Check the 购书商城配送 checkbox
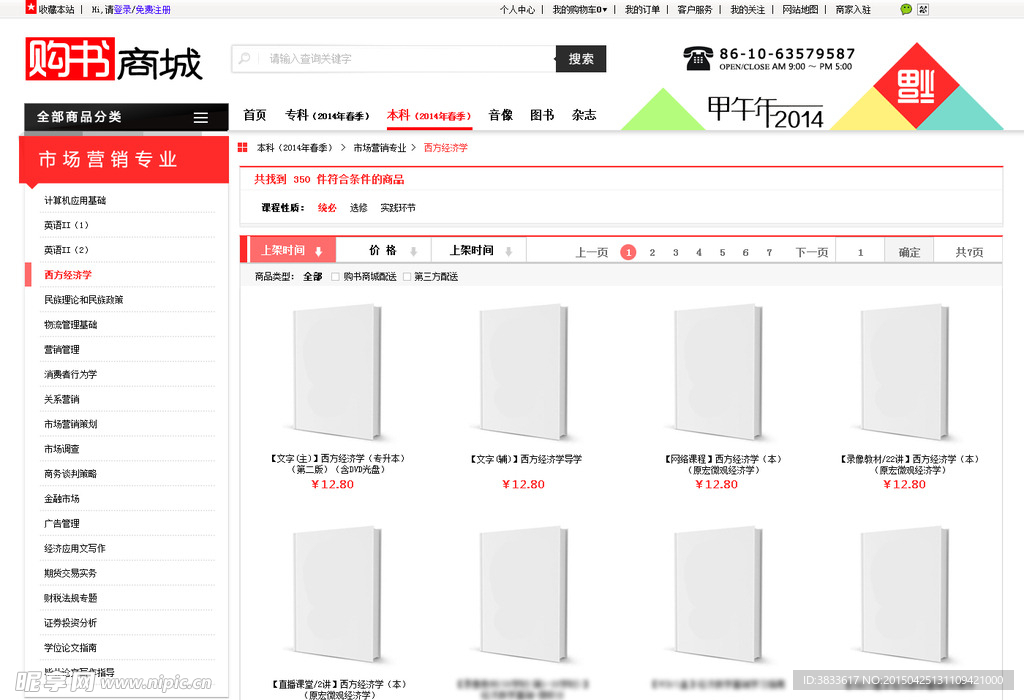Image resolution: width=1024 pixels, height=700 pixels. click(x=336, y=277)
